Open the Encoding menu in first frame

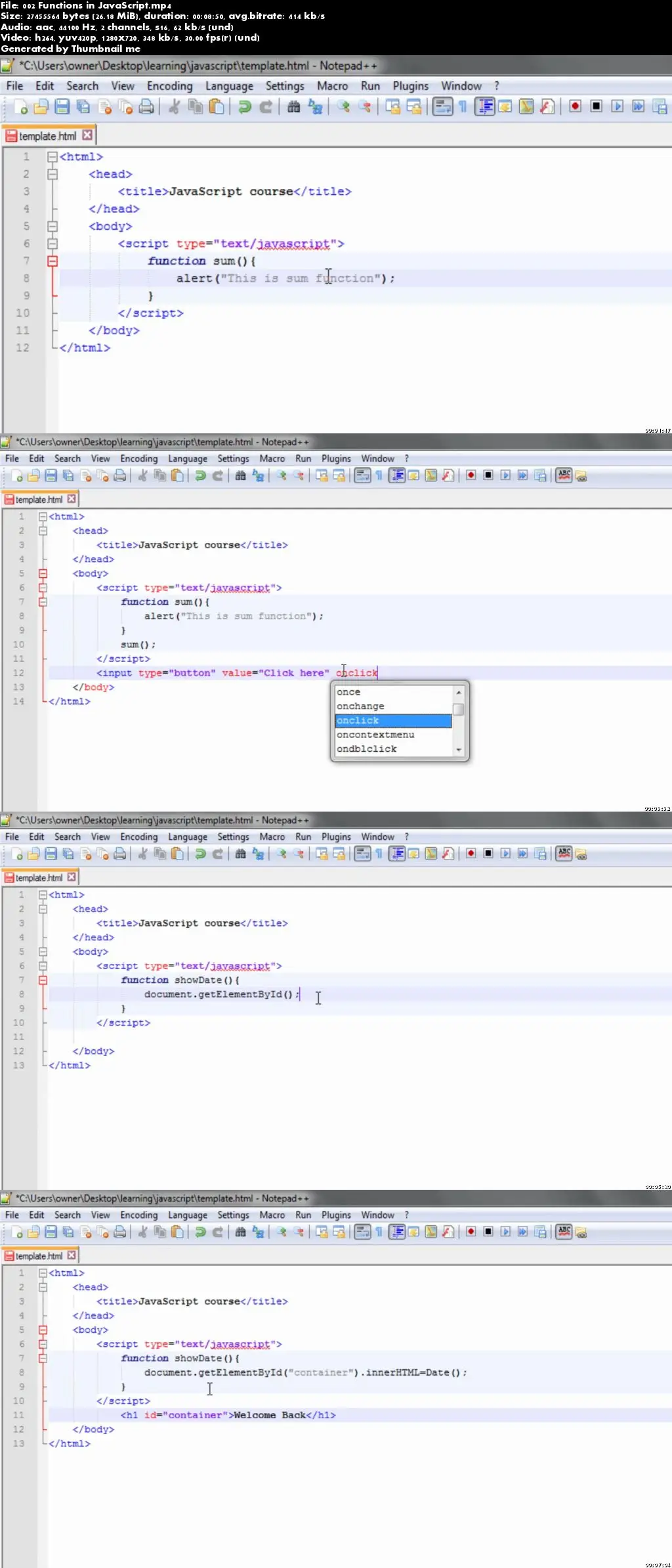point(169,86)
